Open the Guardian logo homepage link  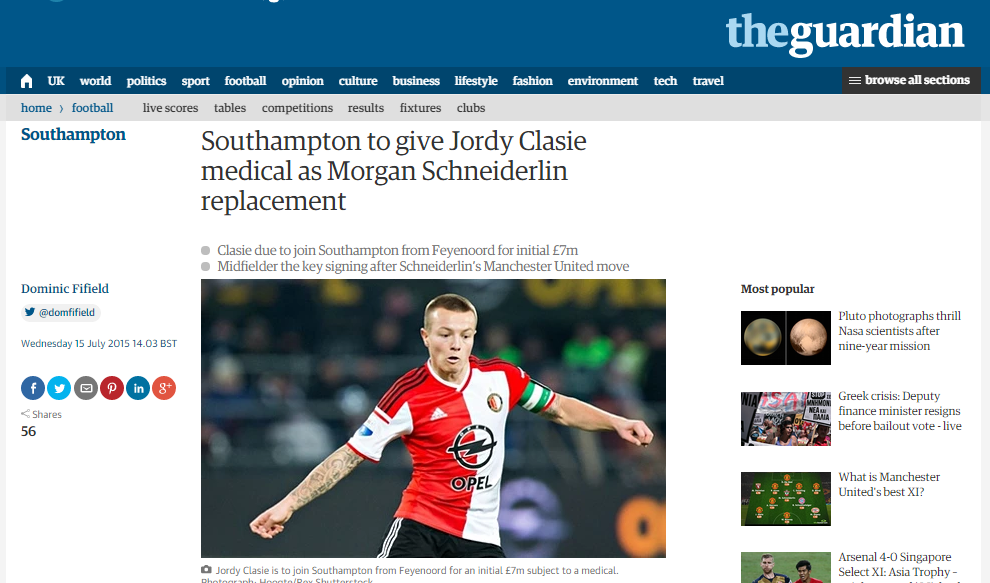(x=845, y=34)
